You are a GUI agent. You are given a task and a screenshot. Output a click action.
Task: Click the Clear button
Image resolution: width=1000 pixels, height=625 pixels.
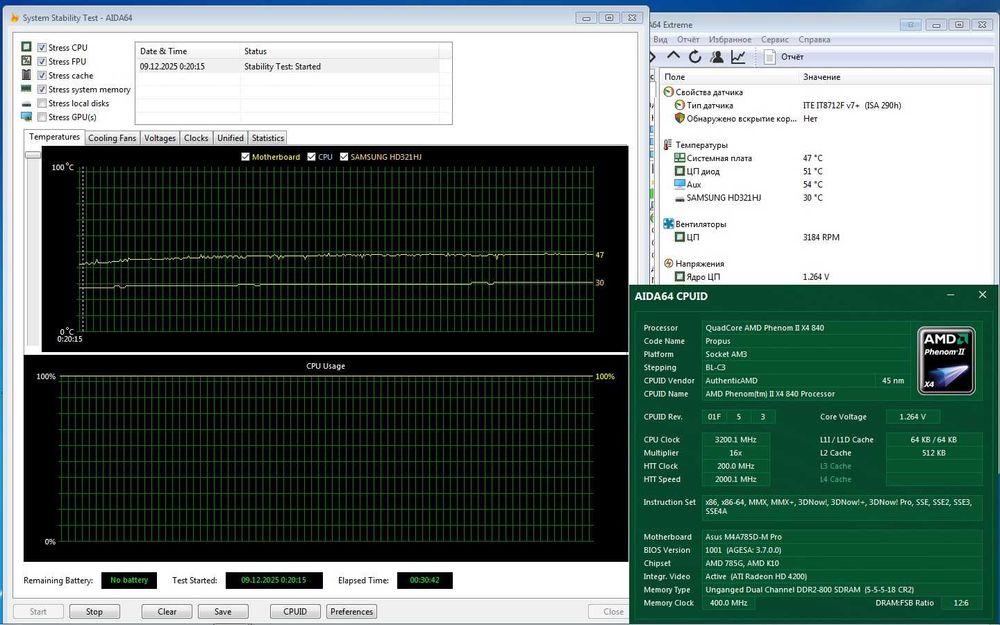pos(167,612)
